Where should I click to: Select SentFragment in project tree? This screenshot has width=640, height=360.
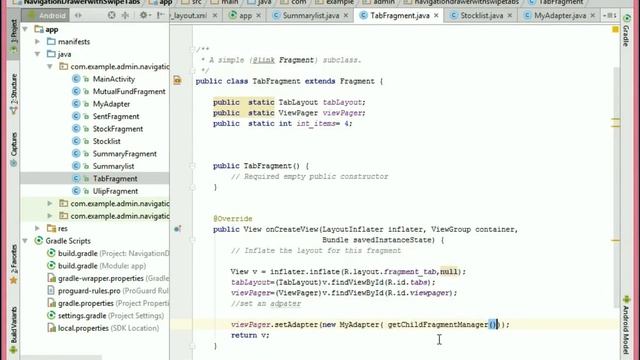pyautogui.click(x=116, y=116)
